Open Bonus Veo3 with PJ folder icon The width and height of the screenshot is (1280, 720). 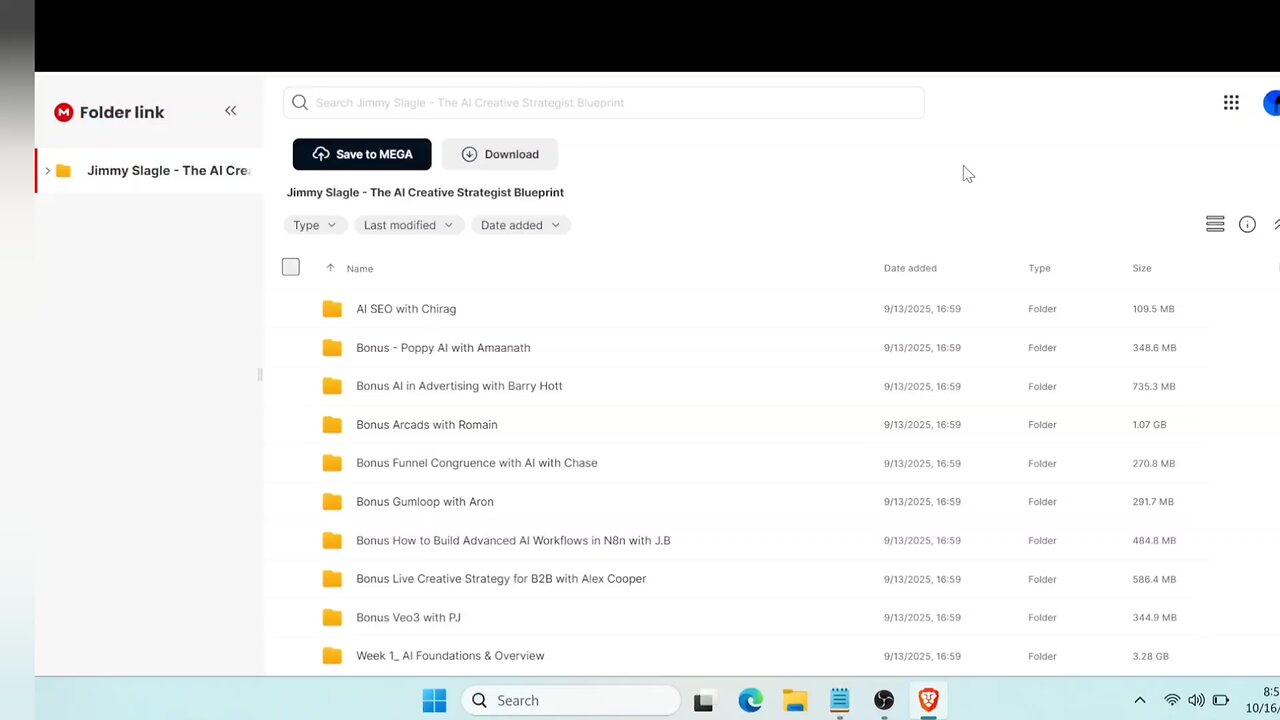[x=332, y=618]
